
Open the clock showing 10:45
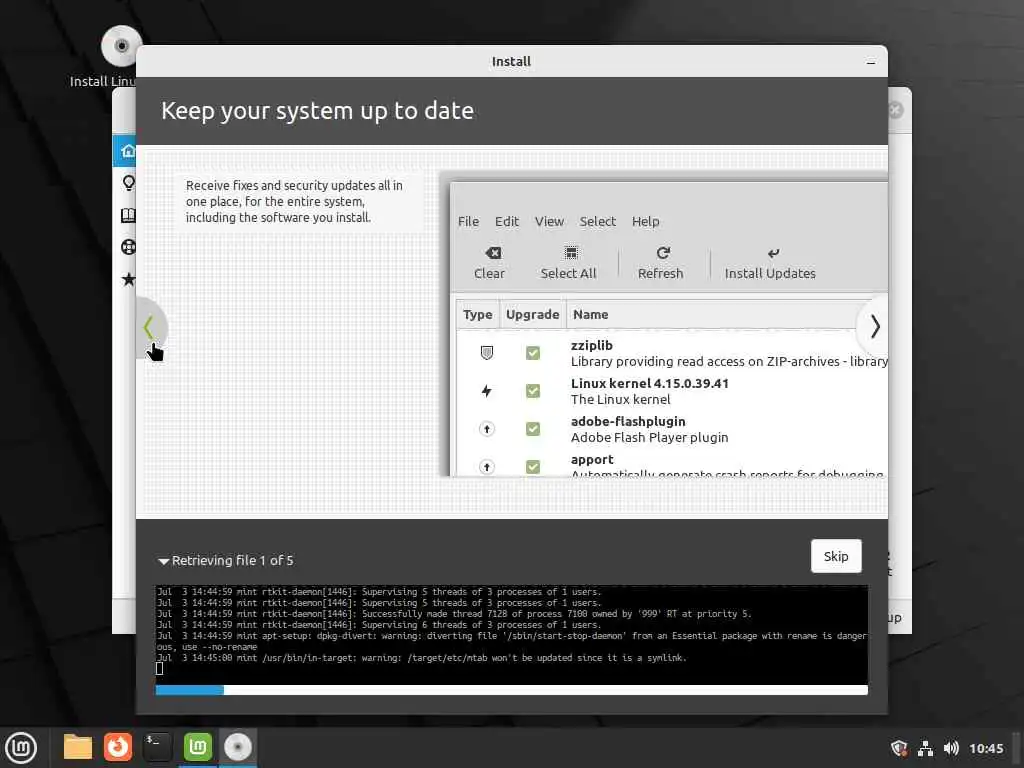986,748
